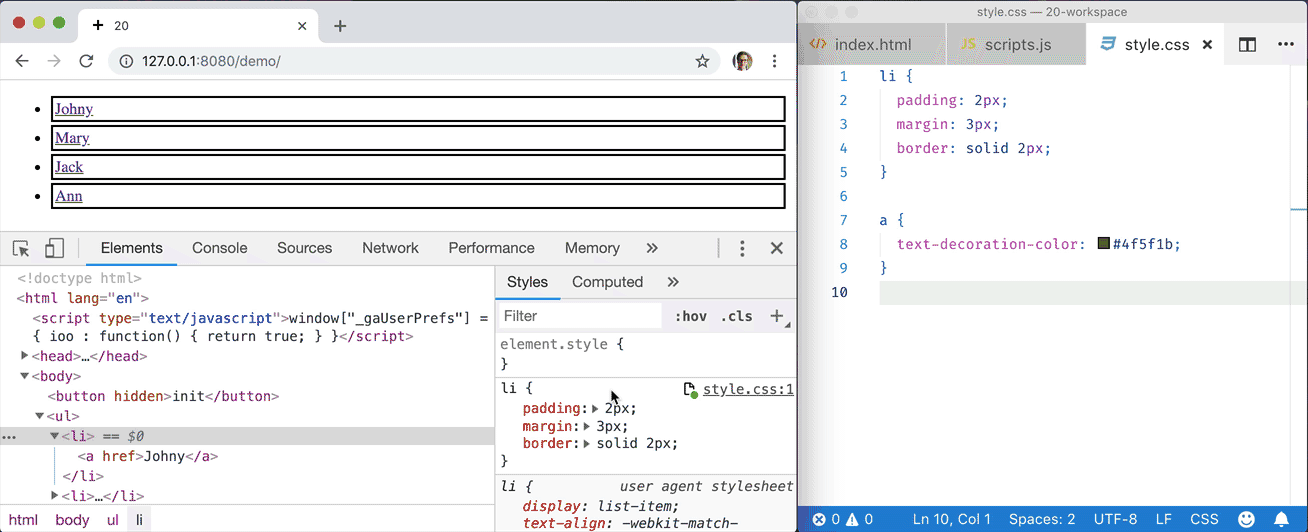Focus the Styles filter field
Image resolution: width=1308 pixels, height=532 pixels.
pos(580,316)
